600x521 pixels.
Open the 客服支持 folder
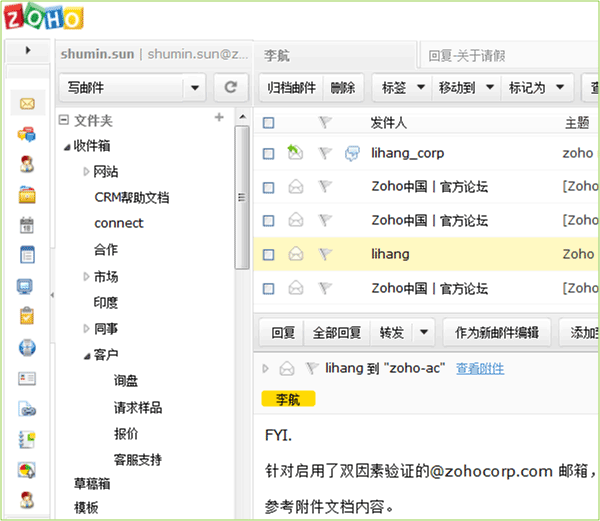coord(138,459)
